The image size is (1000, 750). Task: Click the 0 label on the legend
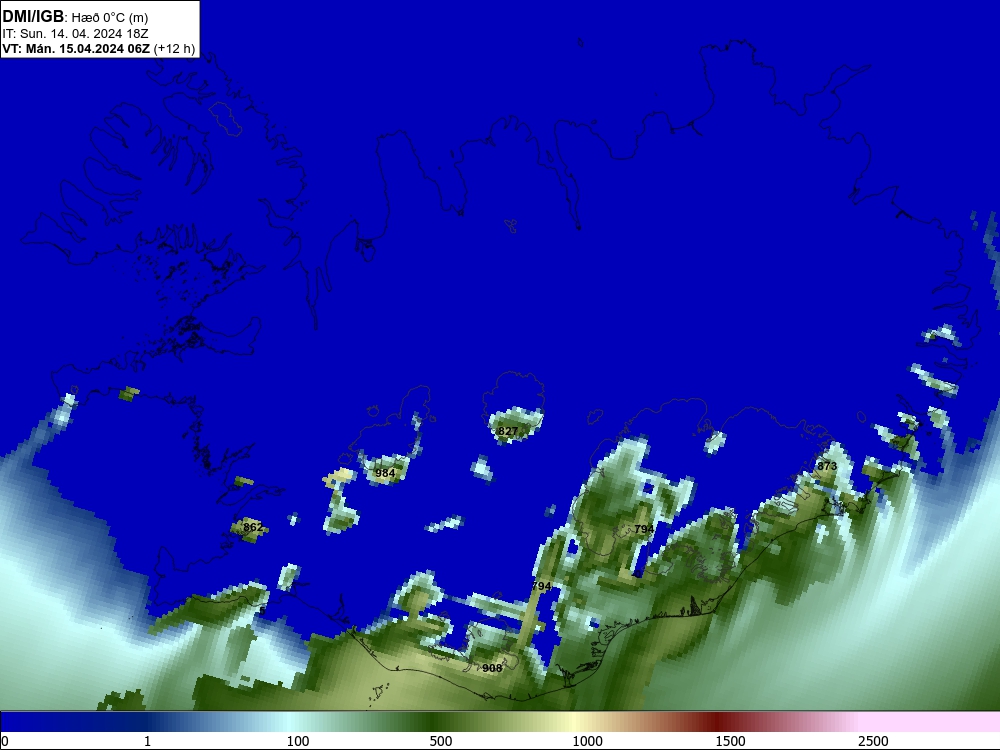coord(6,740)
